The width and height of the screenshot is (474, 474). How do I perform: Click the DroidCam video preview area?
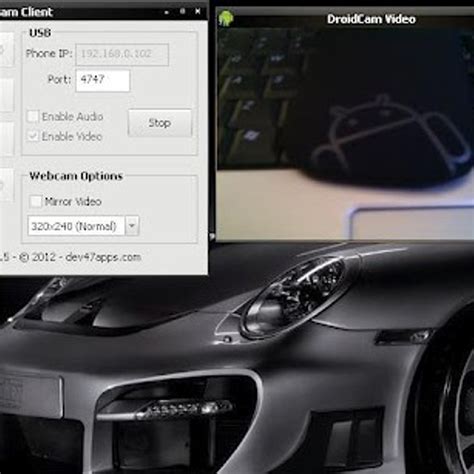pos(345,133)
